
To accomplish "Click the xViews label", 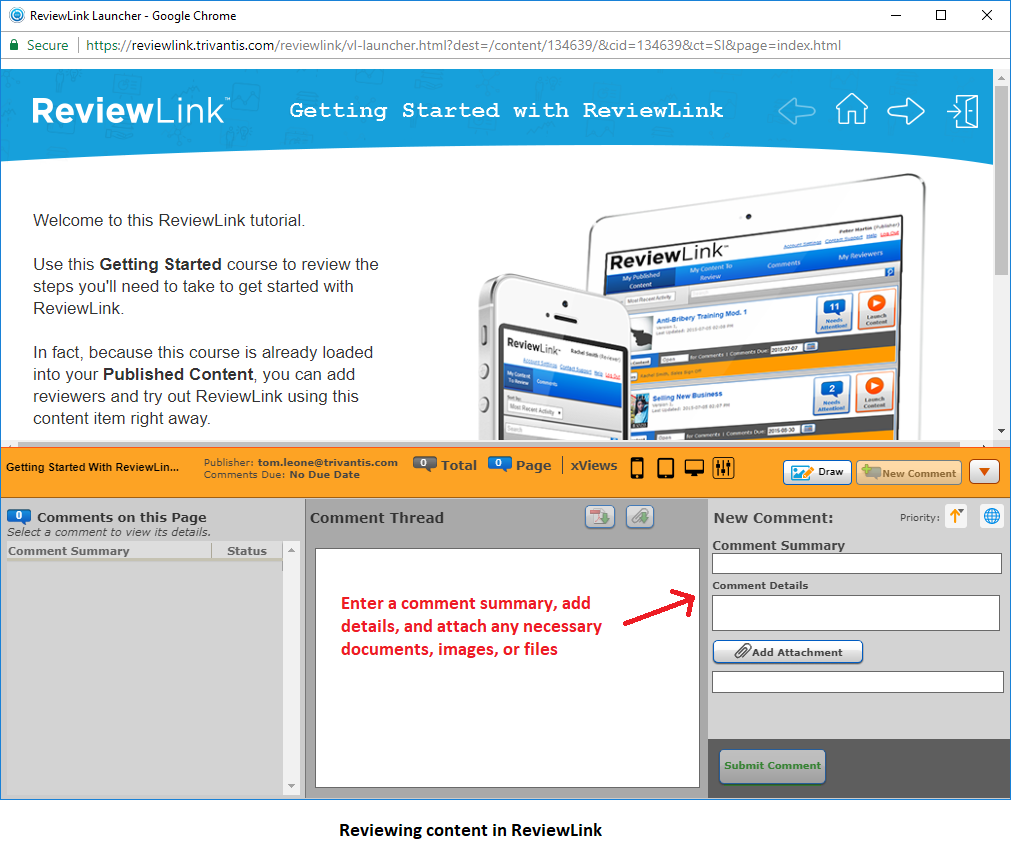I will [x=594, y=465].
